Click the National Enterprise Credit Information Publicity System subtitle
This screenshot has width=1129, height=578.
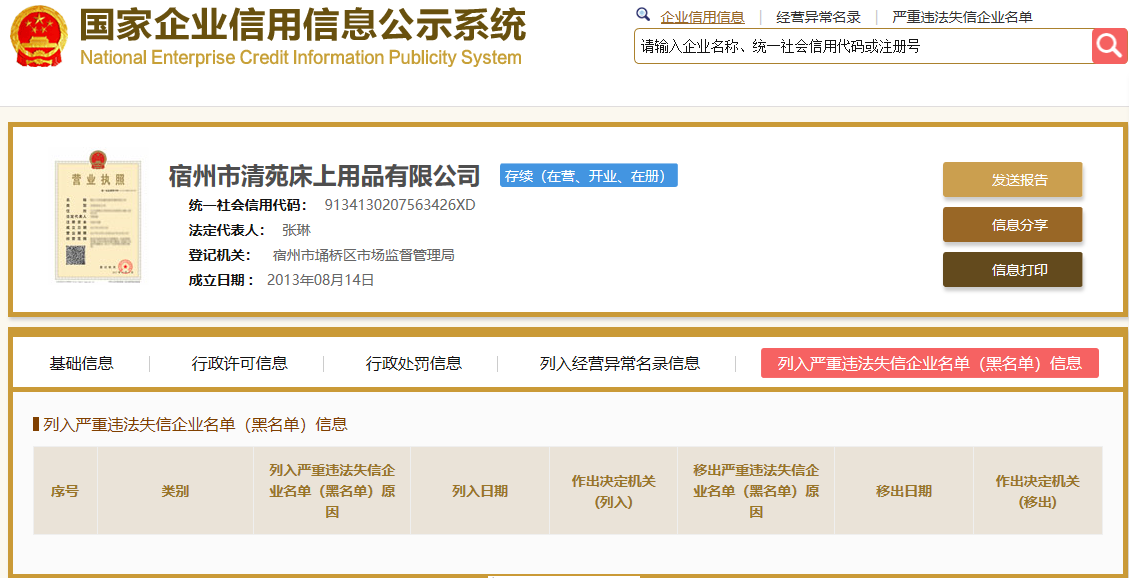coord(300,58)
